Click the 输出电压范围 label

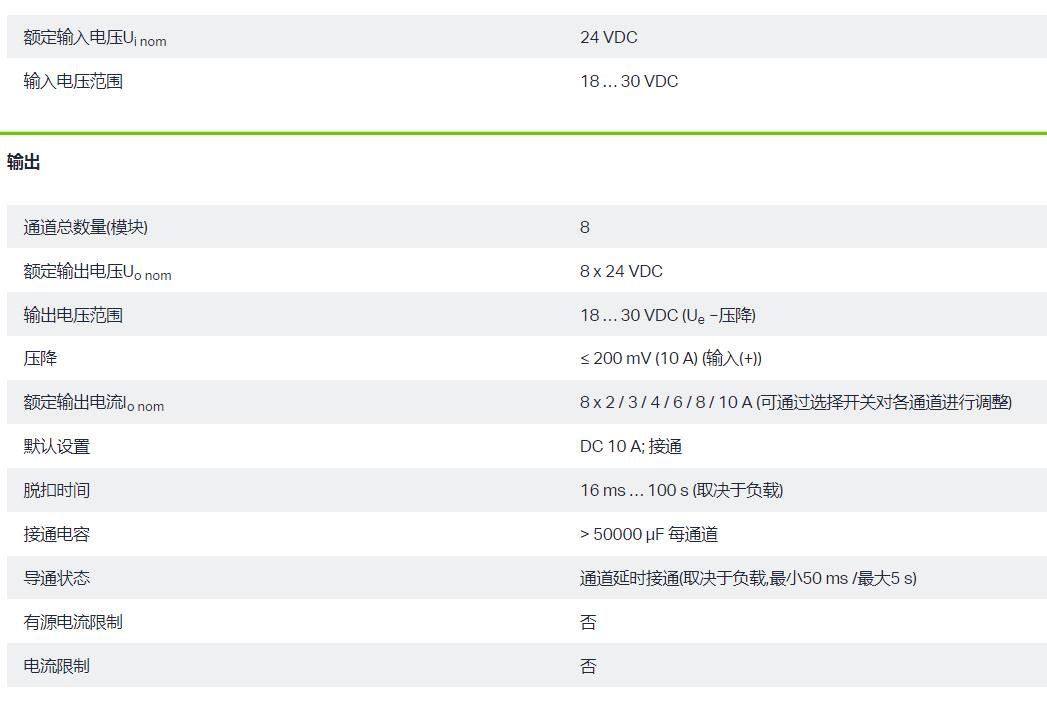point(73,315)
